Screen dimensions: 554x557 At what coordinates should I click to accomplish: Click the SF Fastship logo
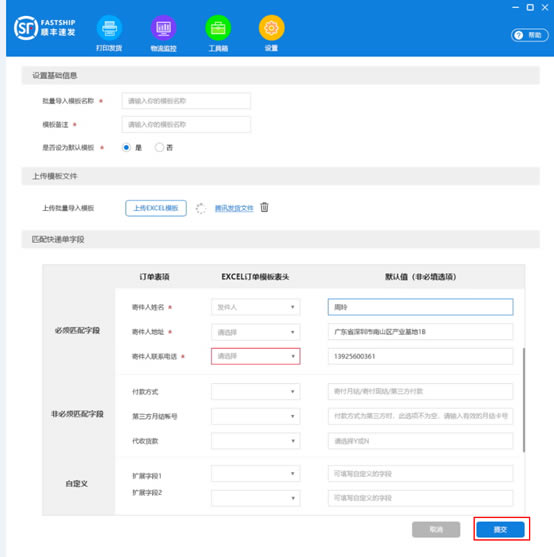(x=45, y=28)
